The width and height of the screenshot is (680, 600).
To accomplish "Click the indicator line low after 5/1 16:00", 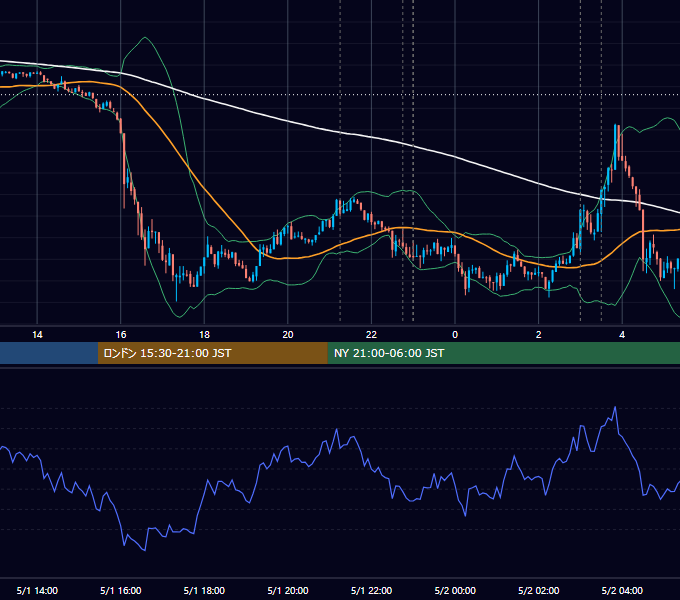I will point(144,550).
